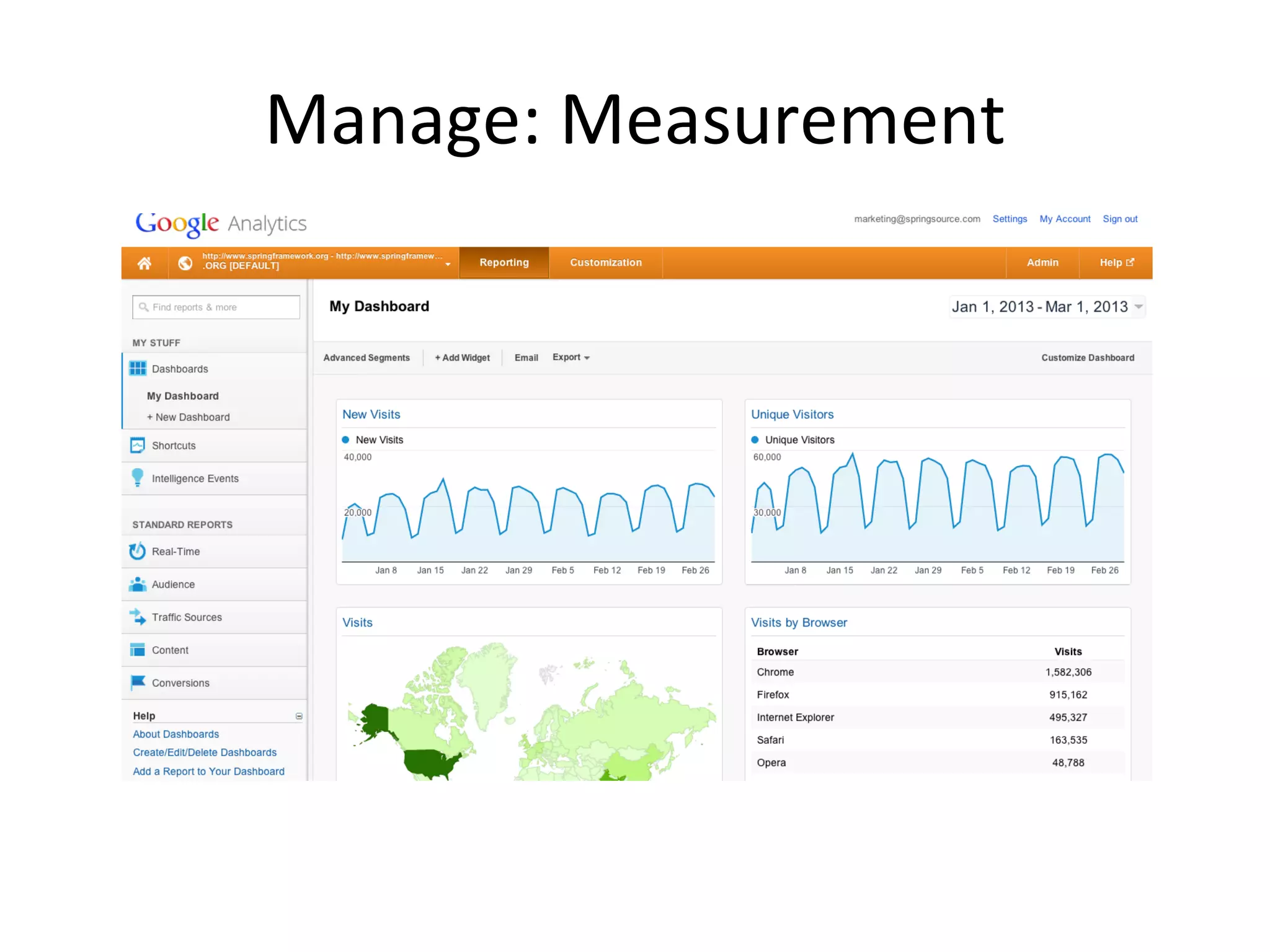
Task: Open the home icon in orange bar
Action: tap(144, 263)
